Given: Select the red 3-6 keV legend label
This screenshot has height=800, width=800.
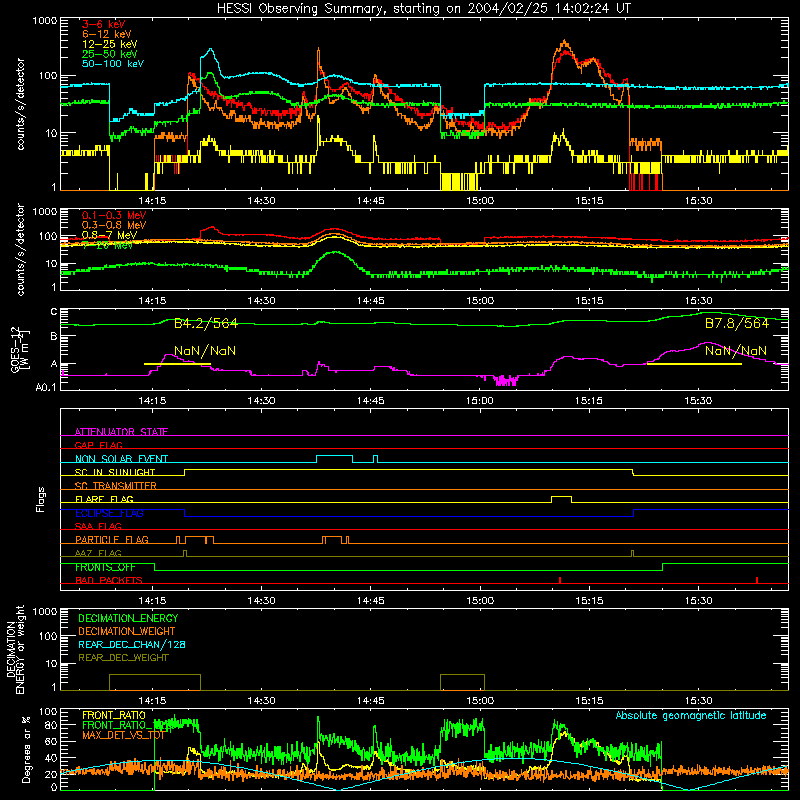Looking at the screenshot, I should tap(104, 24).
